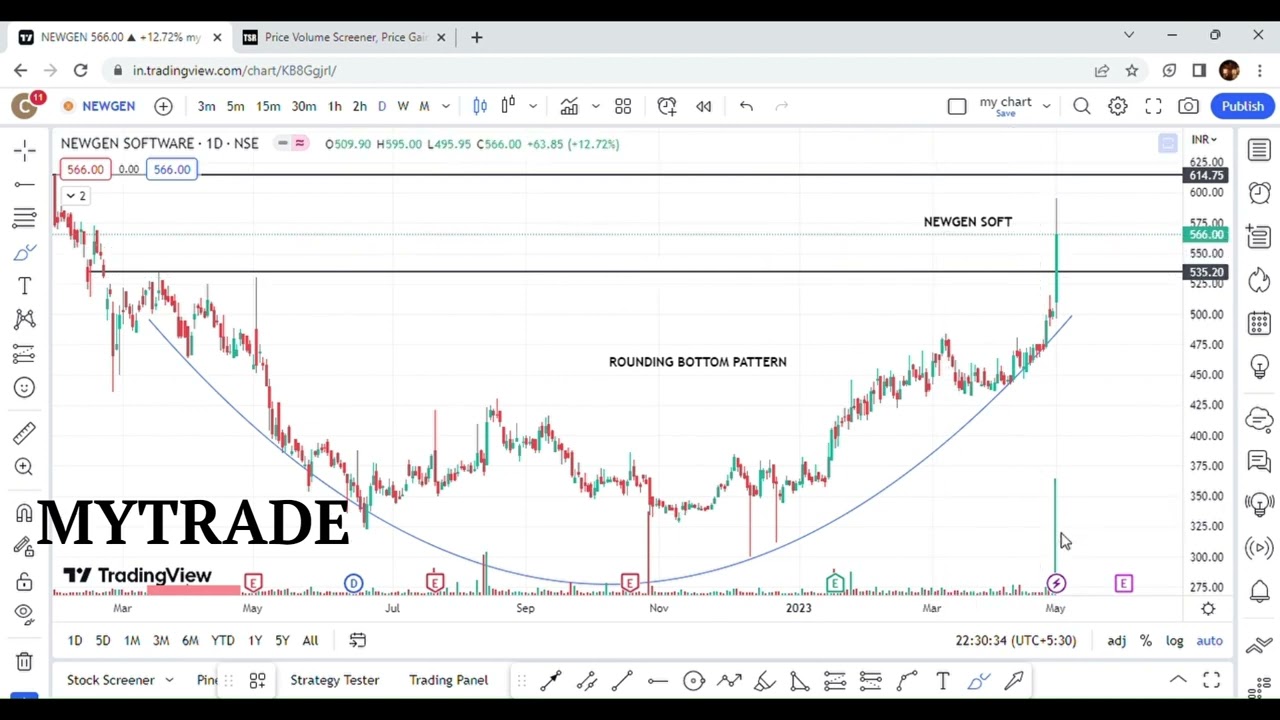
Task: Open the Strategy Tester tab
Action: 335,680
